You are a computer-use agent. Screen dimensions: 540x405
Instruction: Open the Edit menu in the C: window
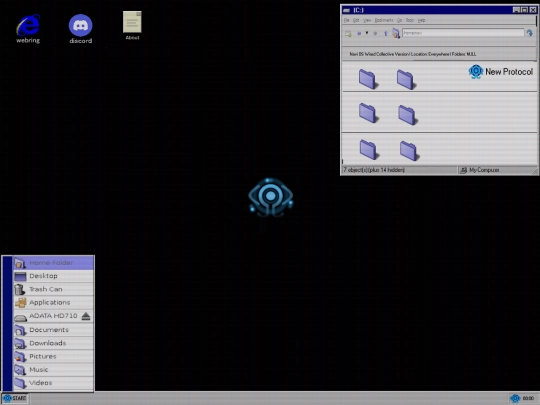pos(356,20)
